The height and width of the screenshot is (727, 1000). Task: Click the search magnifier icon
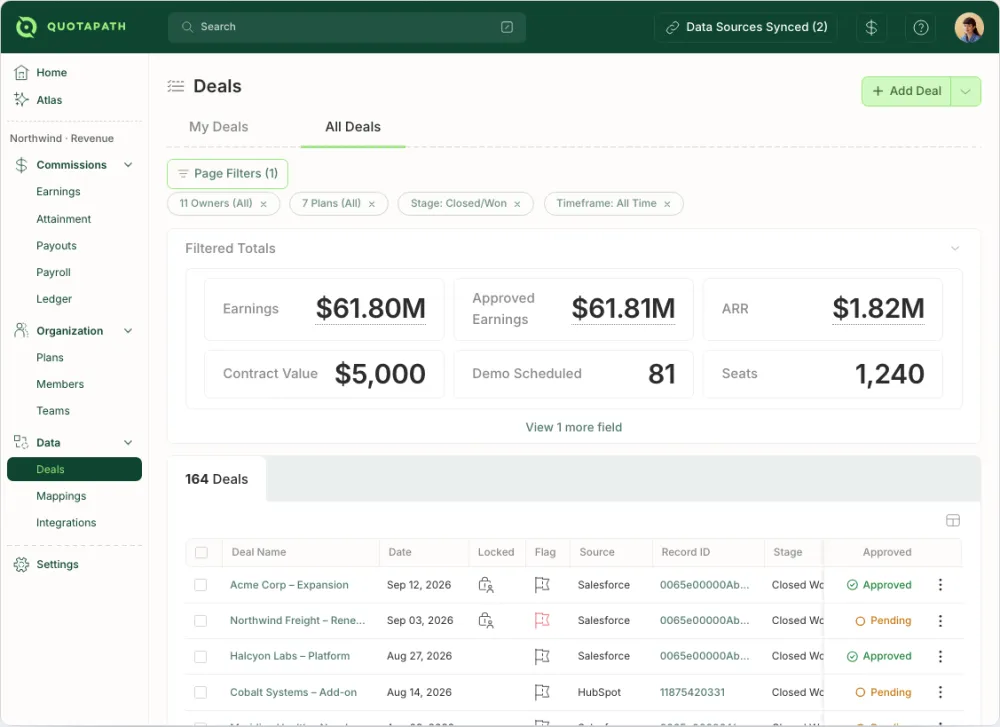pos(187,27)
